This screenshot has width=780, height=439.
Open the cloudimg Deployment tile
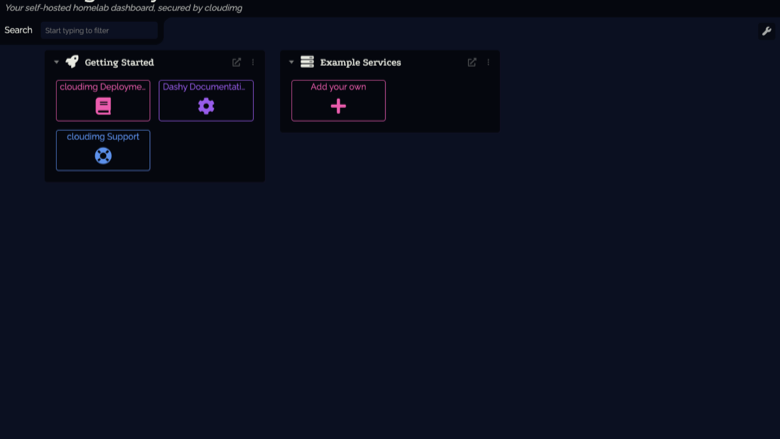tap(103, 100)
